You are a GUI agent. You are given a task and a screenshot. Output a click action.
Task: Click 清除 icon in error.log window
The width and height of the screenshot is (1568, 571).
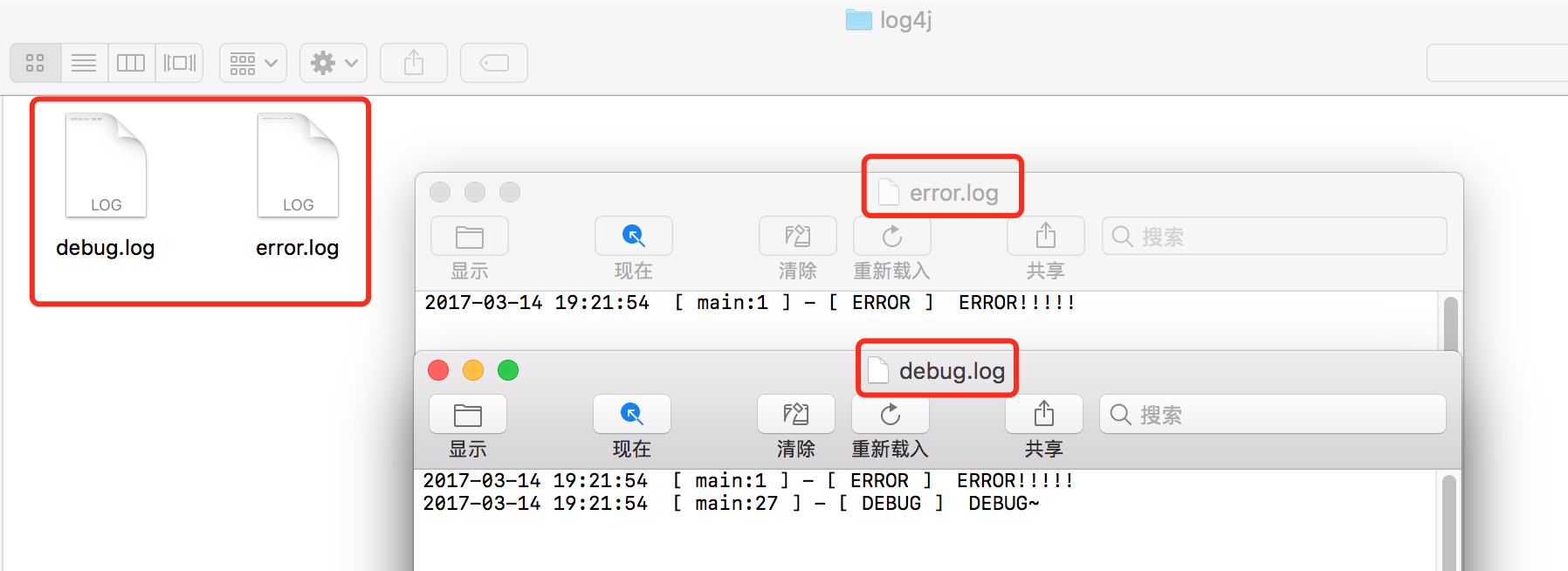click(x=798, y=237)
